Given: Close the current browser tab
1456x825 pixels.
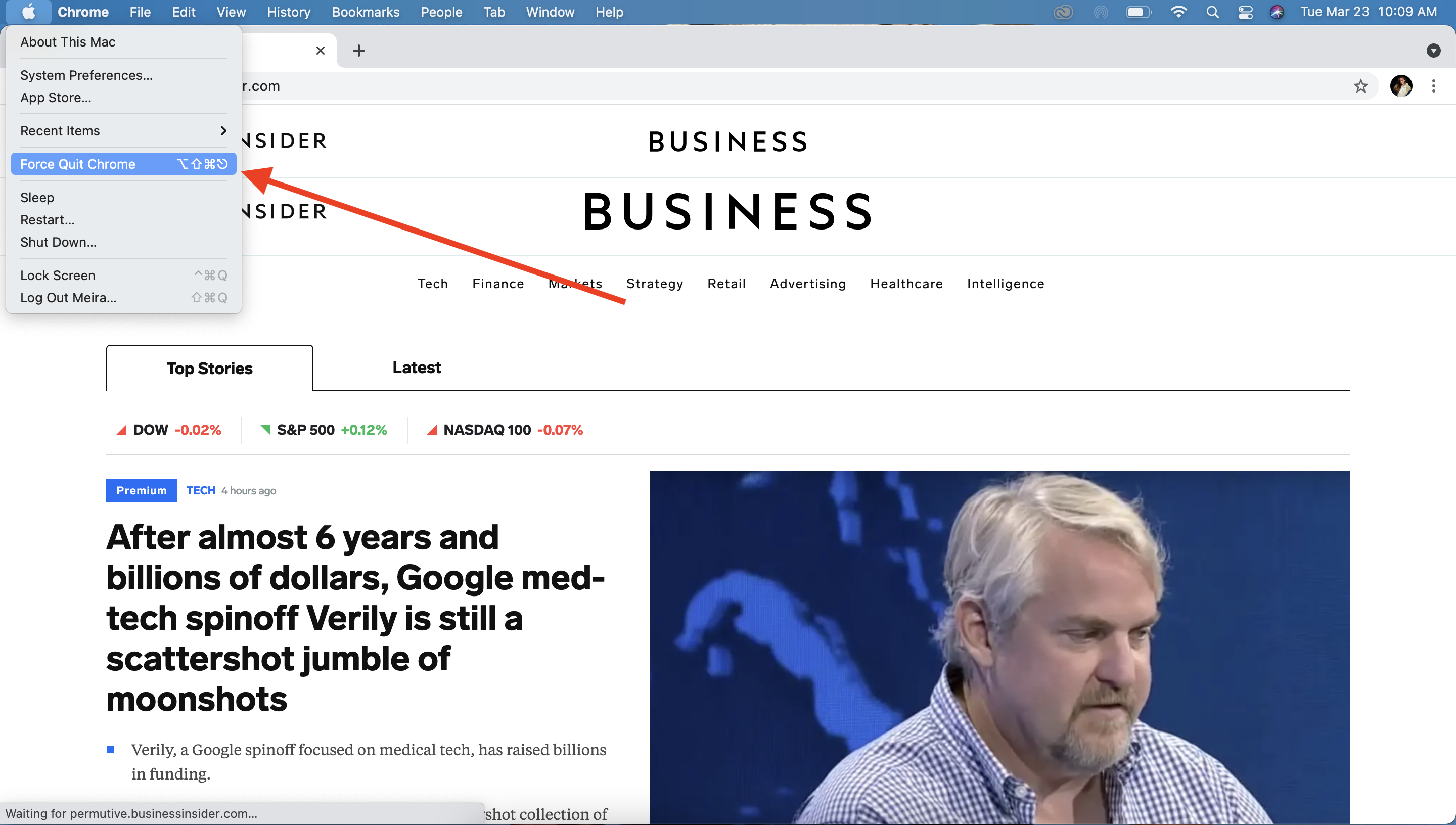Looking at the screenshot, I should 320,51.
